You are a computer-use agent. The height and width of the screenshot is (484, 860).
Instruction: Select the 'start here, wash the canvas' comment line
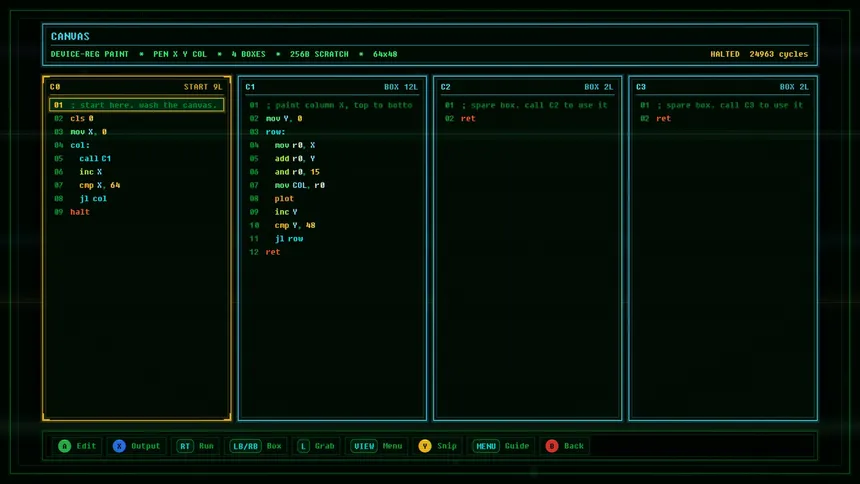137,105
